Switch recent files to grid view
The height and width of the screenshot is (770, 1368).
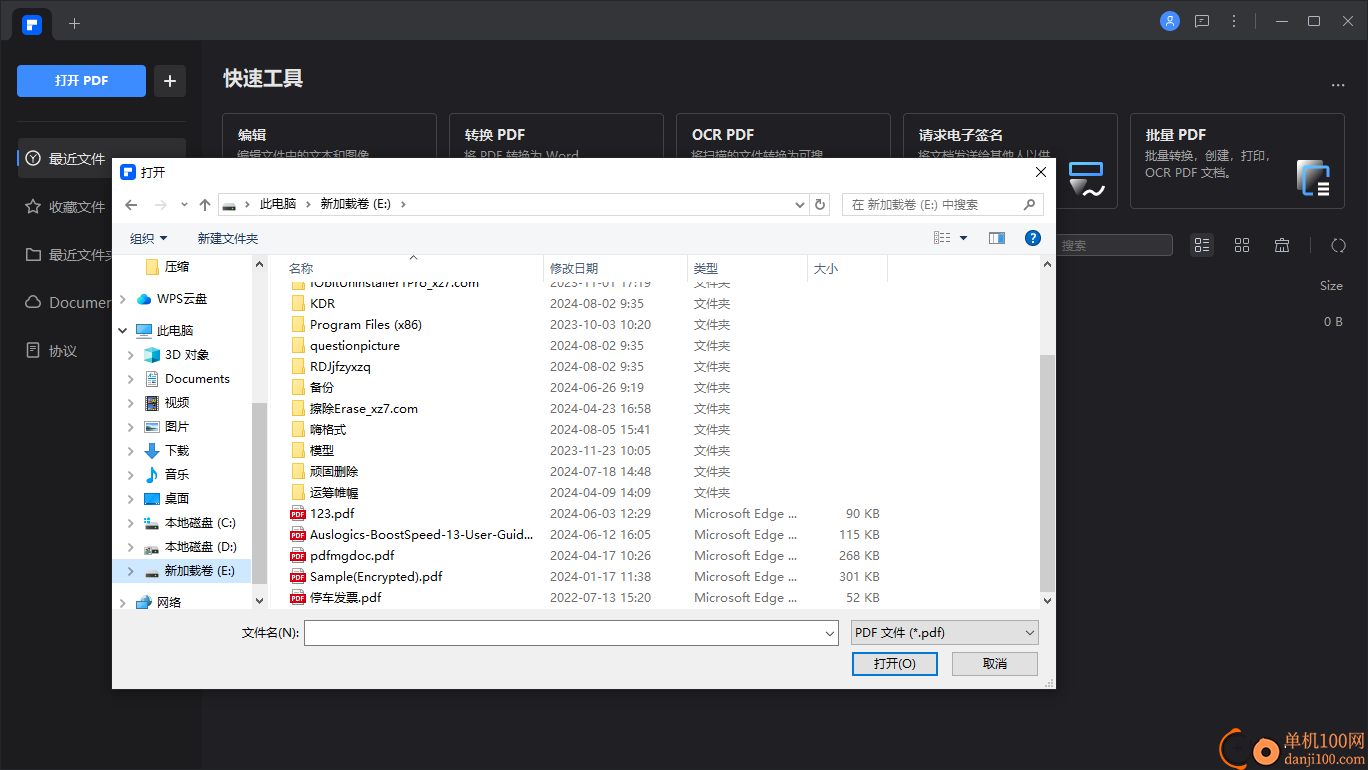1242,245
